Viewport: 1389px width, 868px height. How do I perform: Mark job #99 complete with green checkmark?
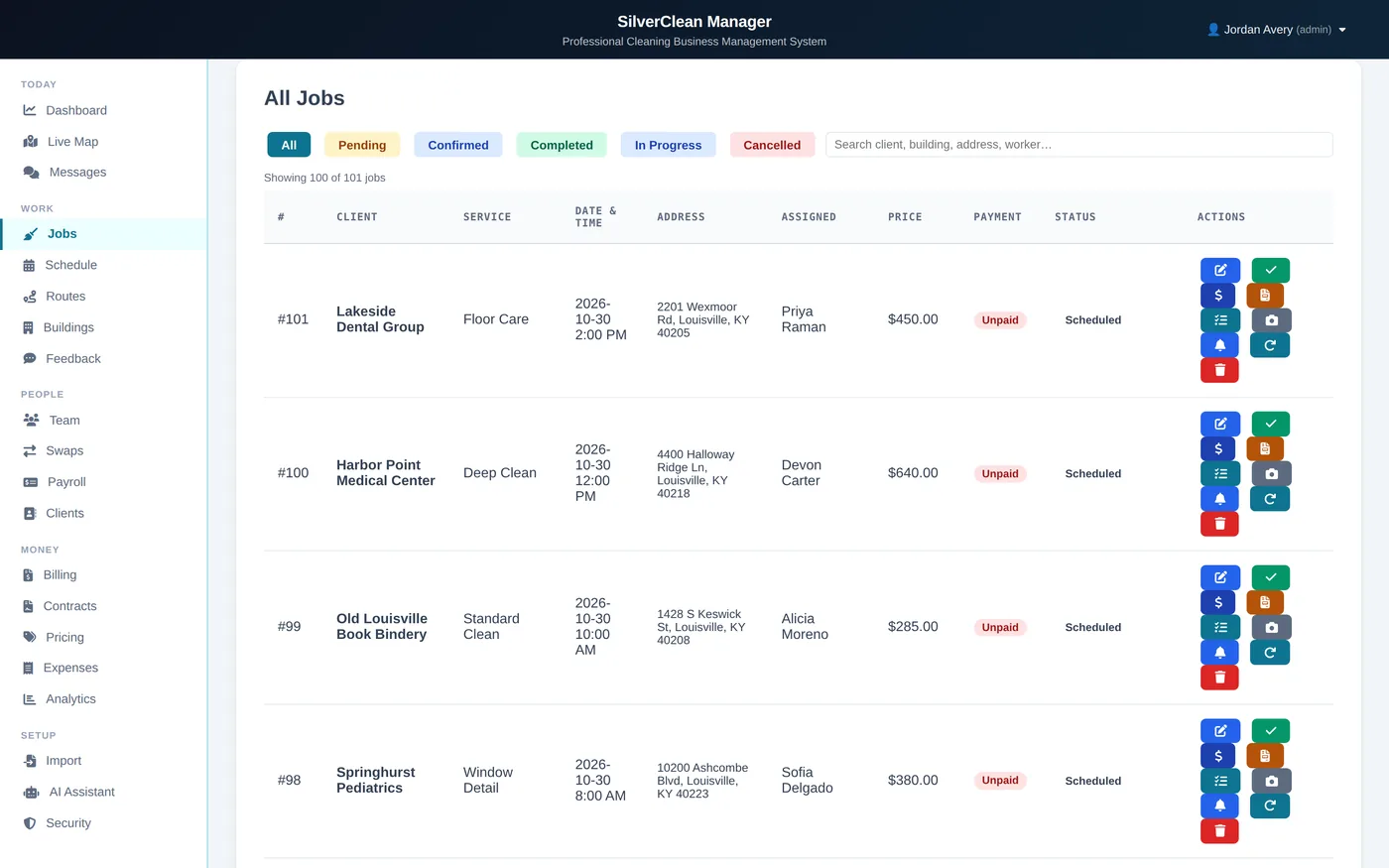[x=1270, y=577]
